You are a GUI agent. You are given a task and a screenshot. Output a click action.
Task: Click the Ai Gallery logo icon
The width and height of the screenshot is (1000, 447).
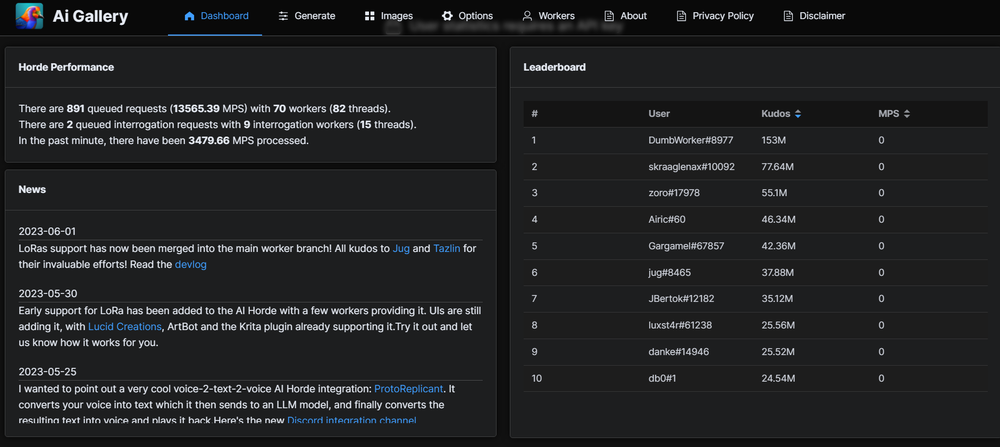tap(29, 17)
